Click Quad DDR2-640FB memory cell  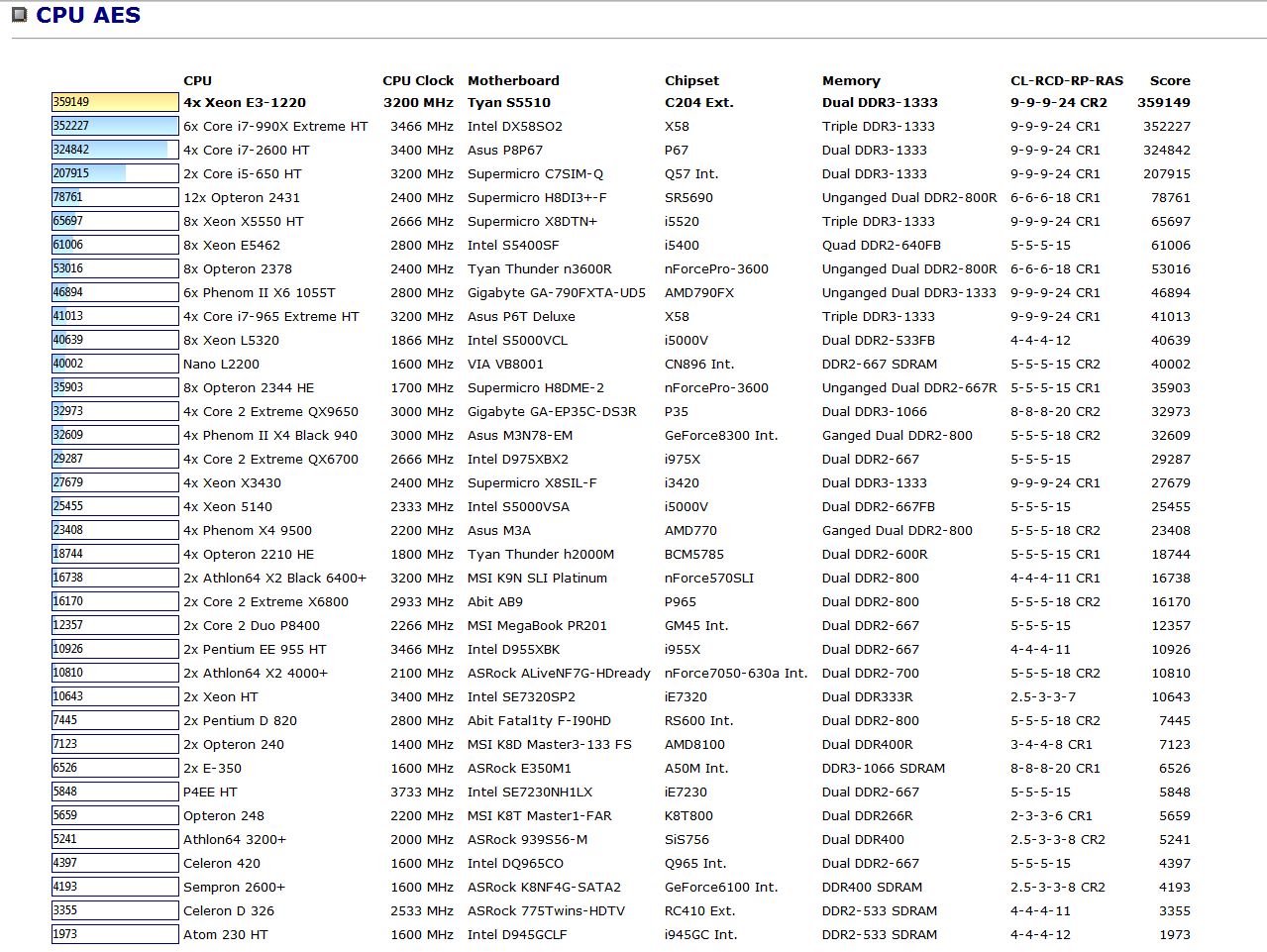tap(882, 245)
